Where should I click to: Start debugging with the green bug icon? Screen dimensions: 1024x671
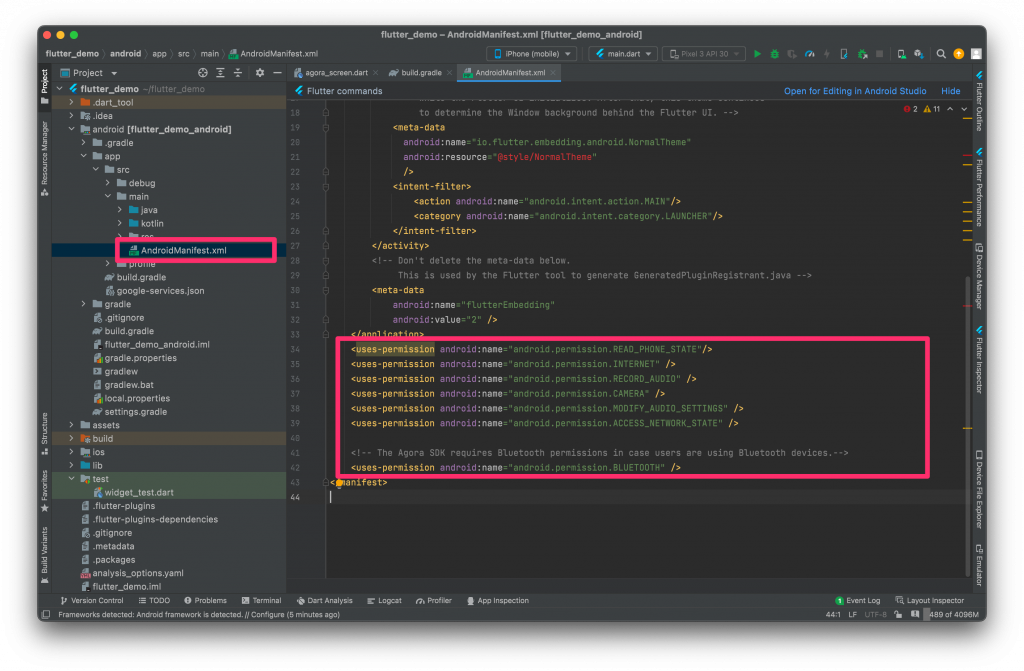coord(775,54)
